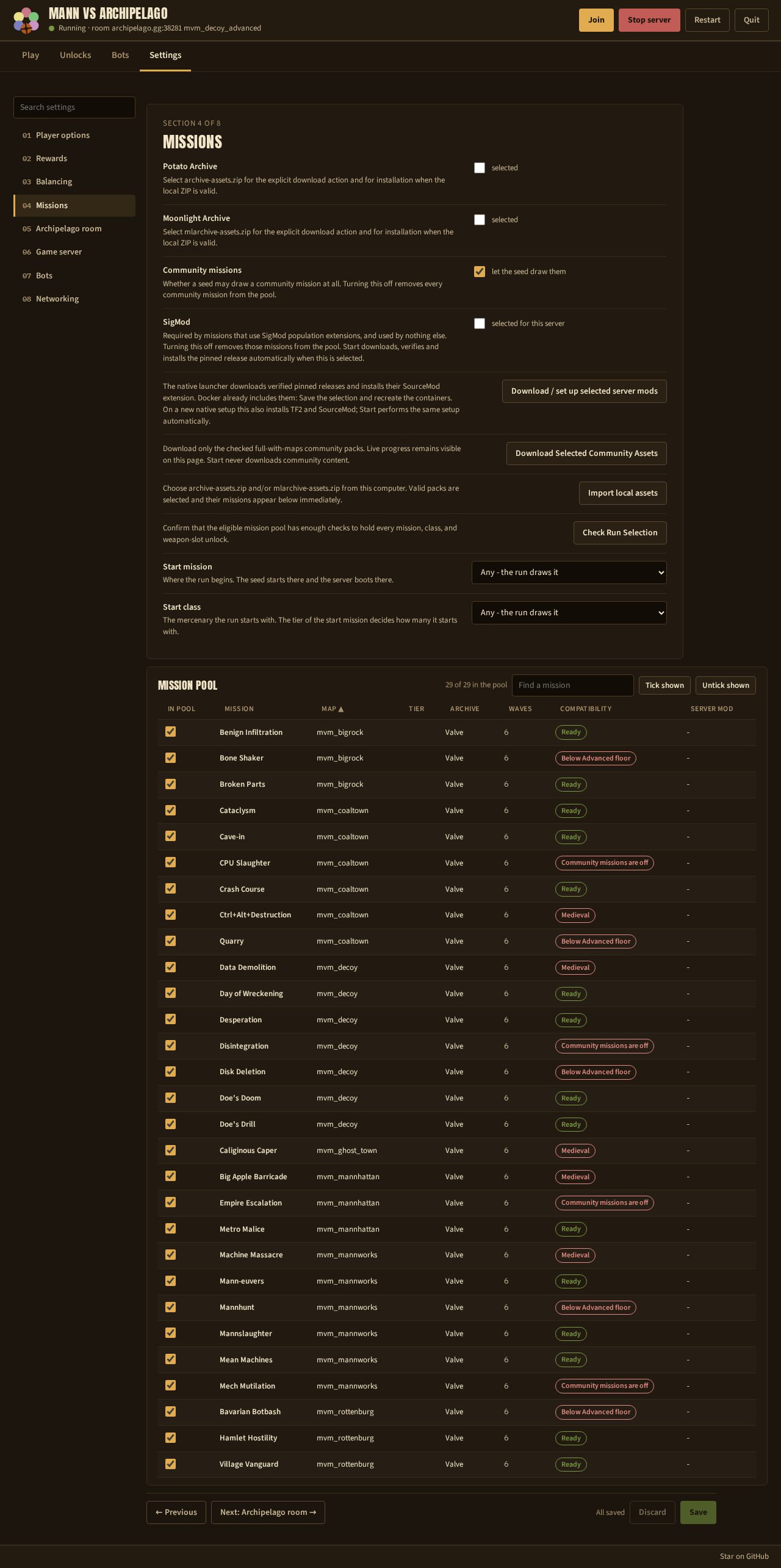The image size is (781, 1568).
Task: Open the Start mission dropdown
Action: point(569,573)
